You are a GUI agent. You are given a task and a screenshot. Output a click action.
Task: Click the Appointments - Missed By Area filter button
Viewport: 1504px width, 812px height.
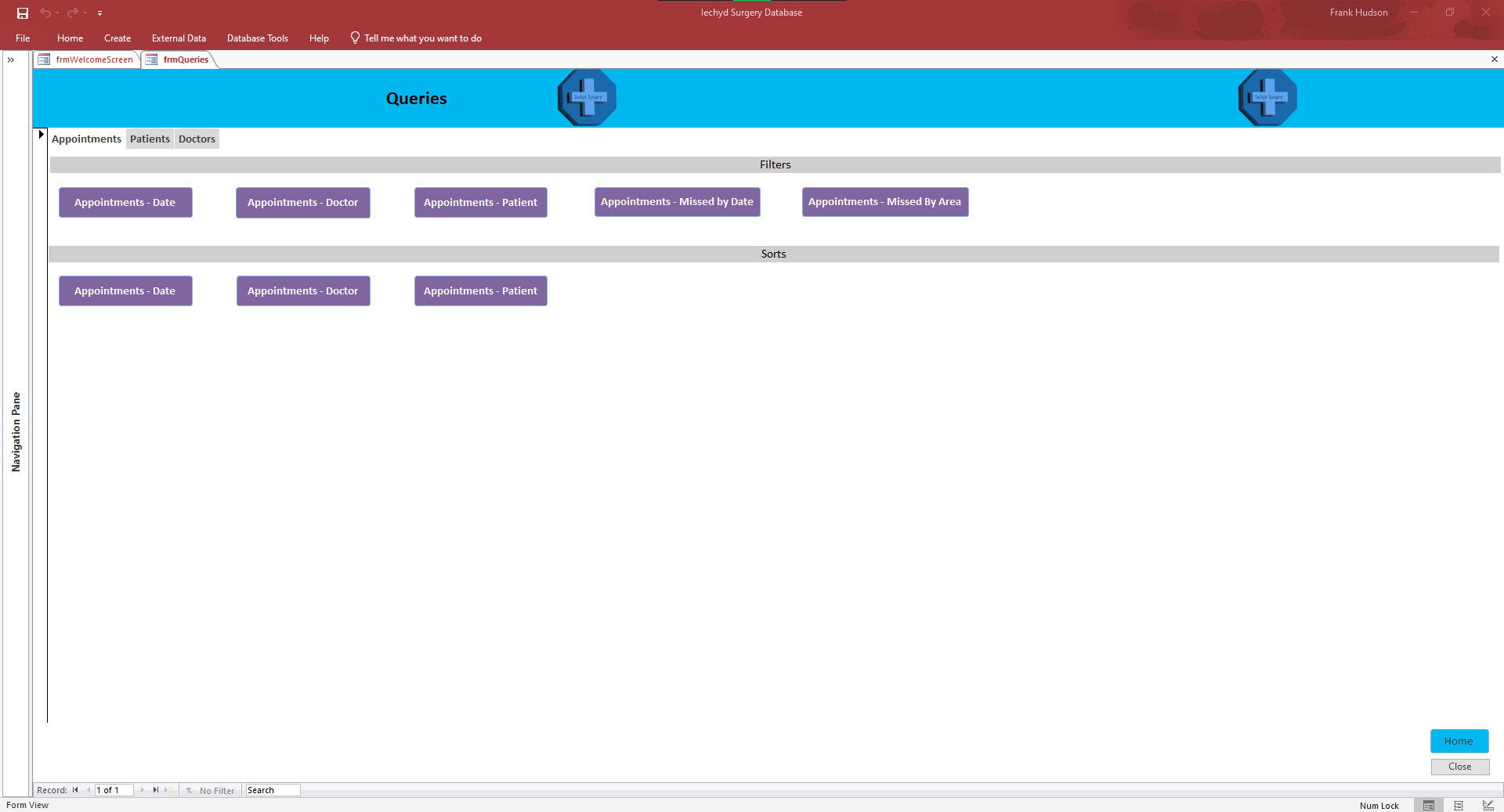[884, 201]
